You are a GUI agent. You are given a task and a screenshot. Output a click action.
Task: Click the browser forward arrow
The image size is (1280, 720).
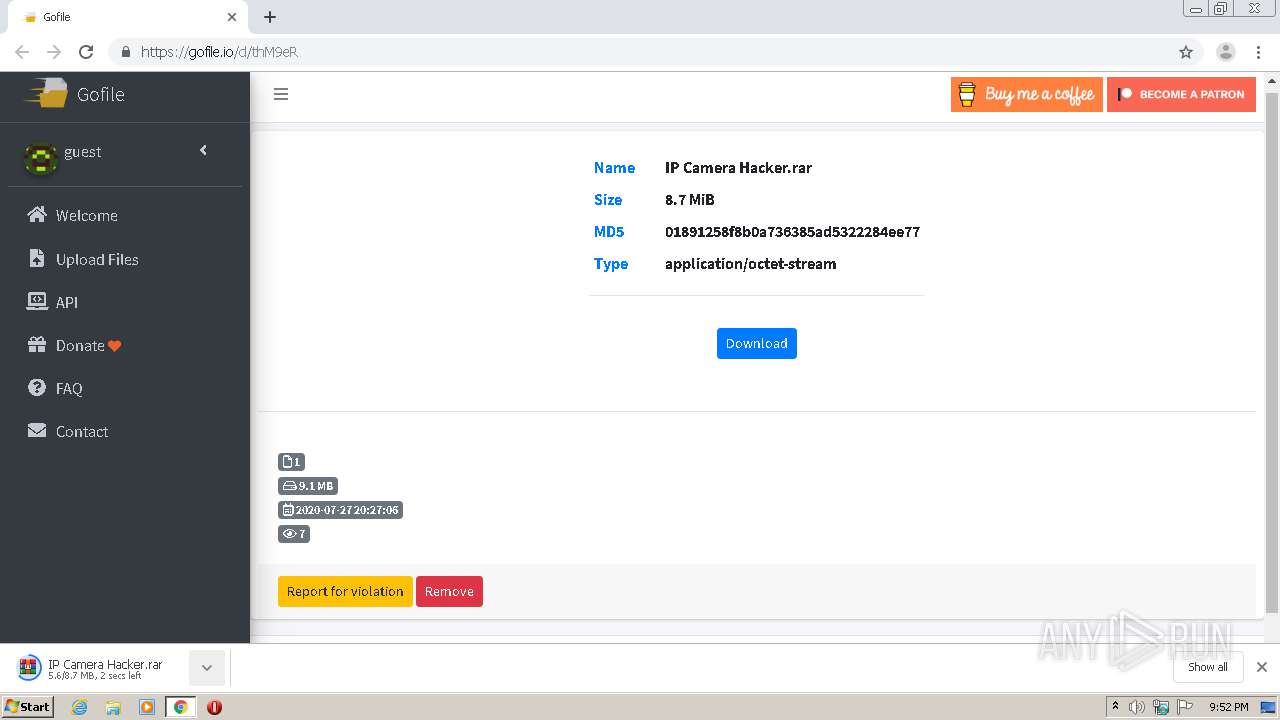(x=54, y=52)
